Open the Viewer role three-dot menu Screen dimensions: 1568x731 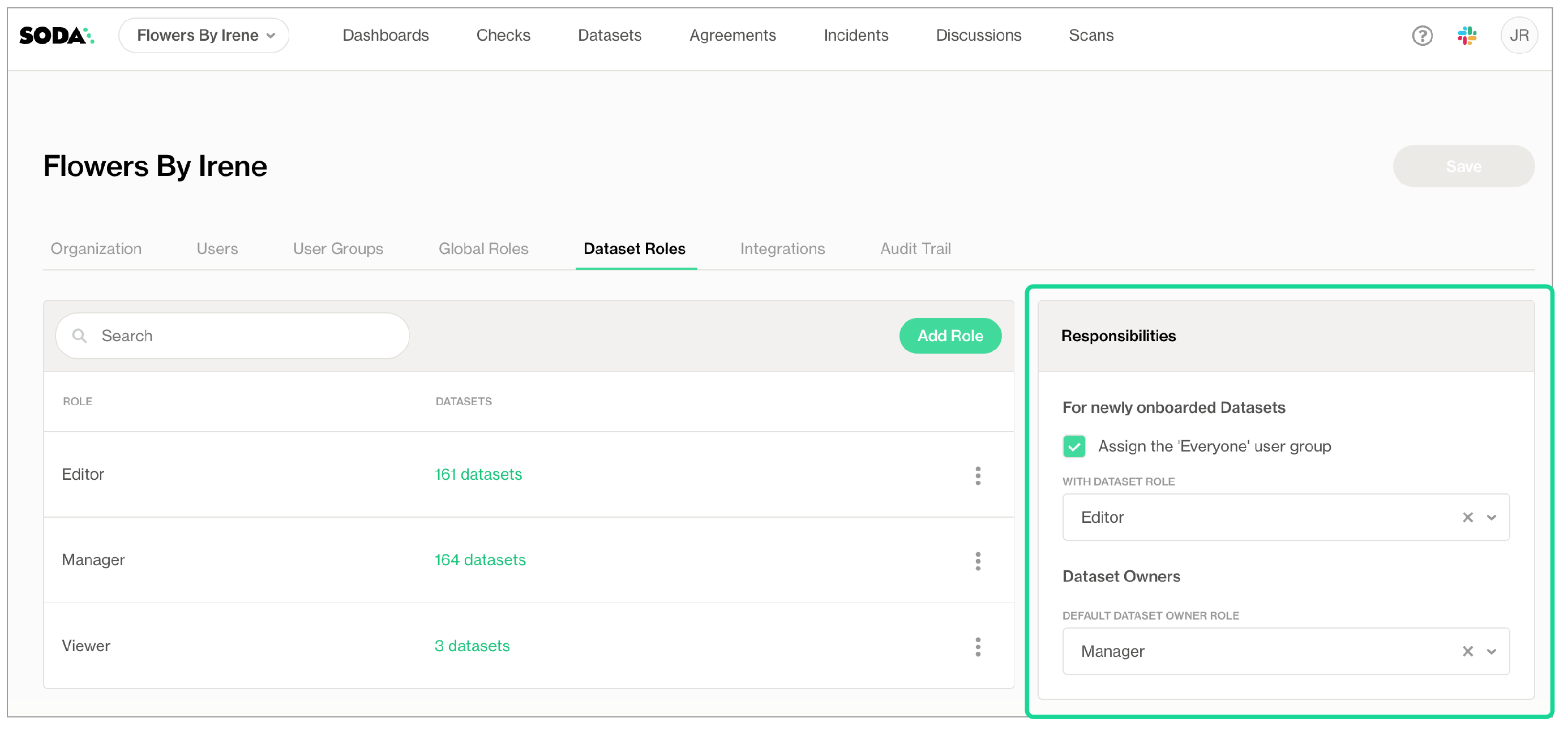978,647
